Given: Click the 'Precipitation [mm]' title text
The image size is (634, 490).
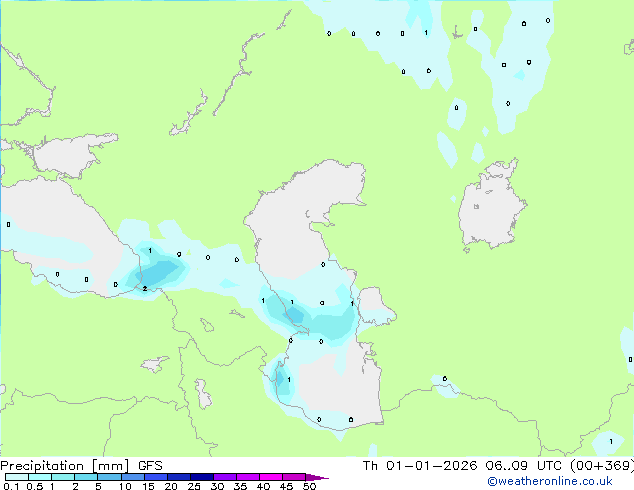Looking at the screenshot, I should tap(65, 466).
